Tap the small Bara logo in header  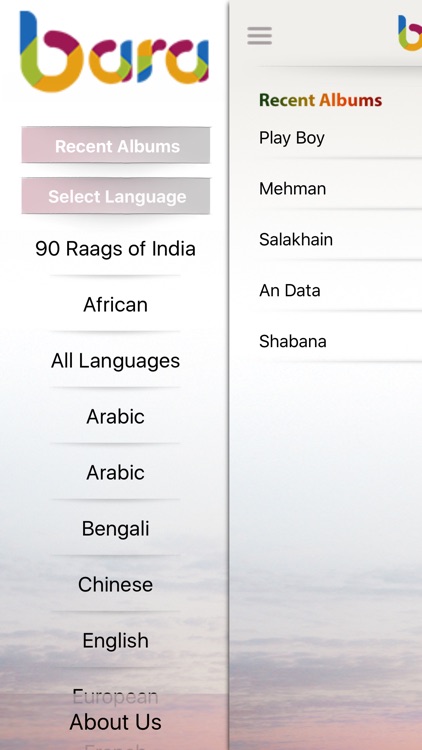click(410, 33)
